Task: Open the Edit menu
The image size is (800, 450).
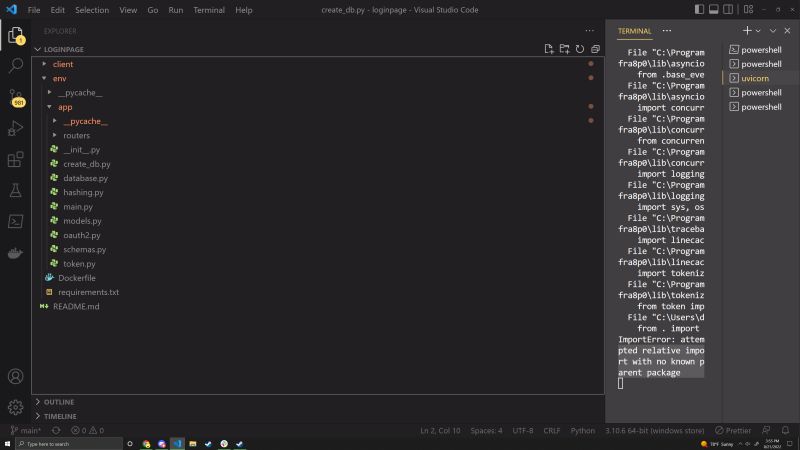Action: (x=58, y=10)
